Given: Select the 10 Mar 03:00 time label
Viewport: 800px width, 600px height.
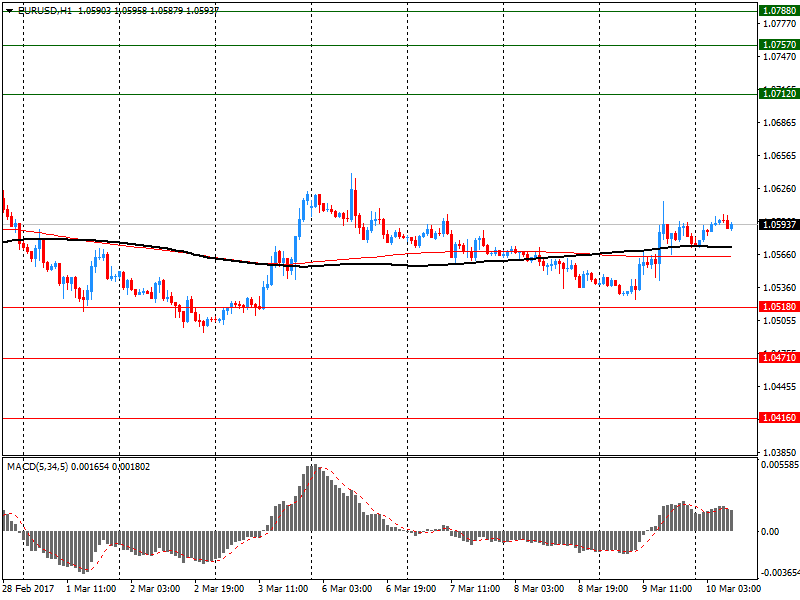Looking at the screenshot, I should tap(733, 589).
